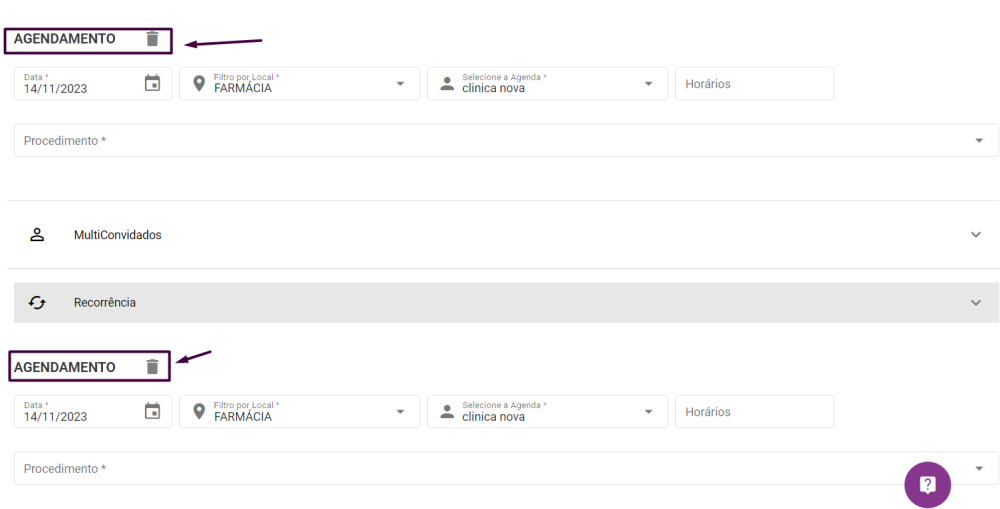Click person icon in second Selecione a Agenda
This screenshot has width=1000, height=509.
pyautogui.click(x=447, y=411)
